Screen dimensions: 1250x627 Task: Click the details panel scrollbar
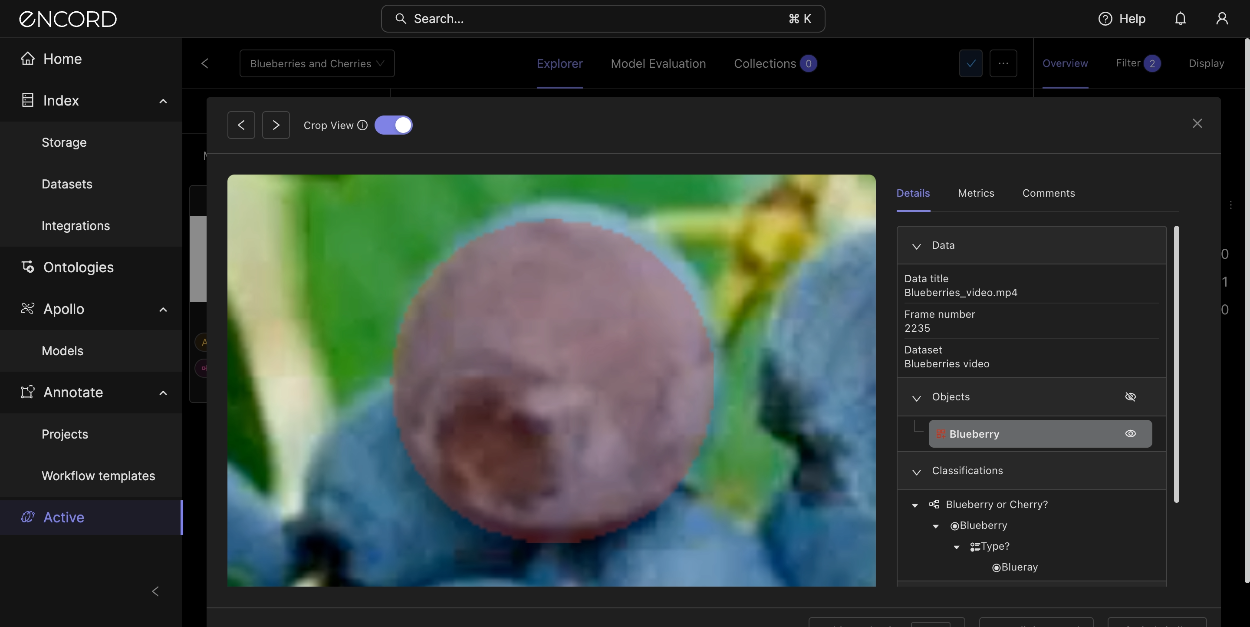[1176, 364]
